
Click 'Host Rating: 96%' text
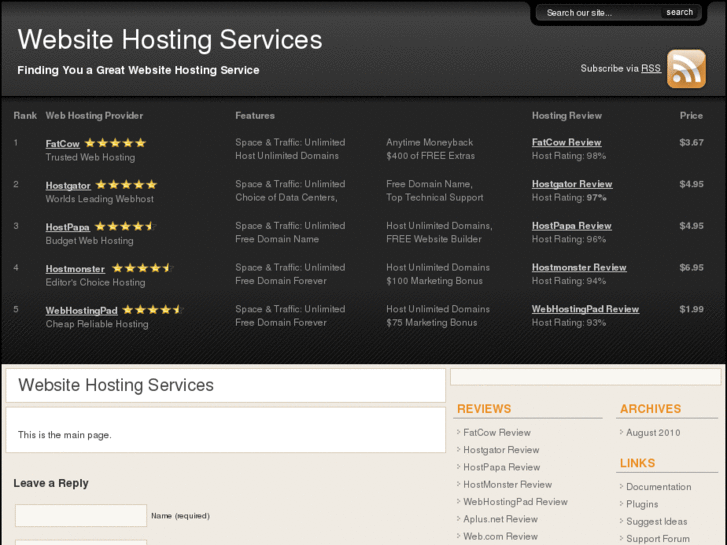click(x=569, y=239)
